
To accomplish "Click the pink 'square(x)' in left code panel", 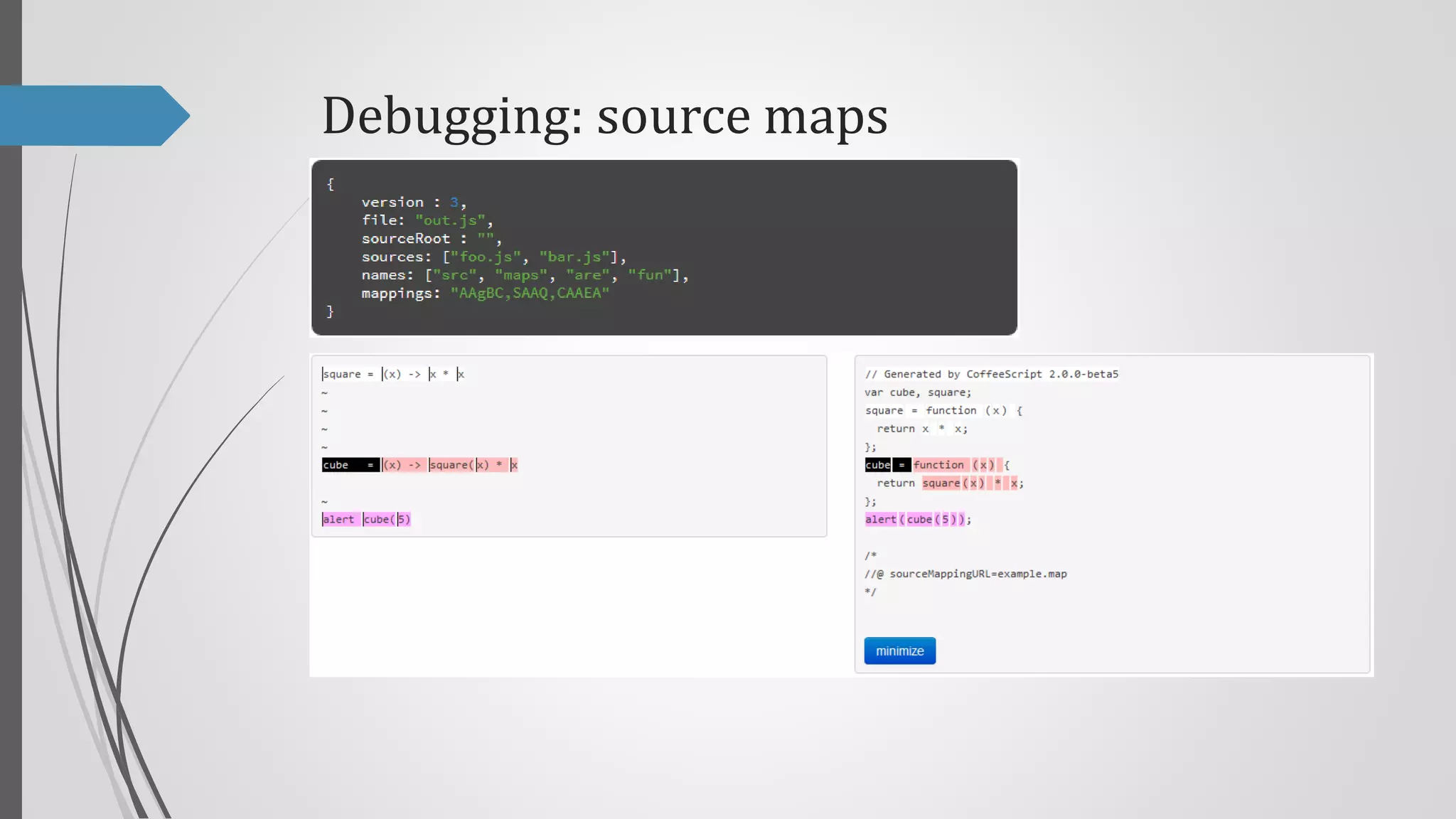I will (459, 465).
